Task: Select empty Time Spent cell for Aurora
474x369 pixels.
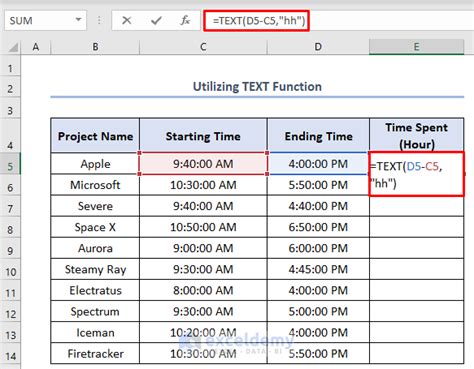Action: coord(416,248)
